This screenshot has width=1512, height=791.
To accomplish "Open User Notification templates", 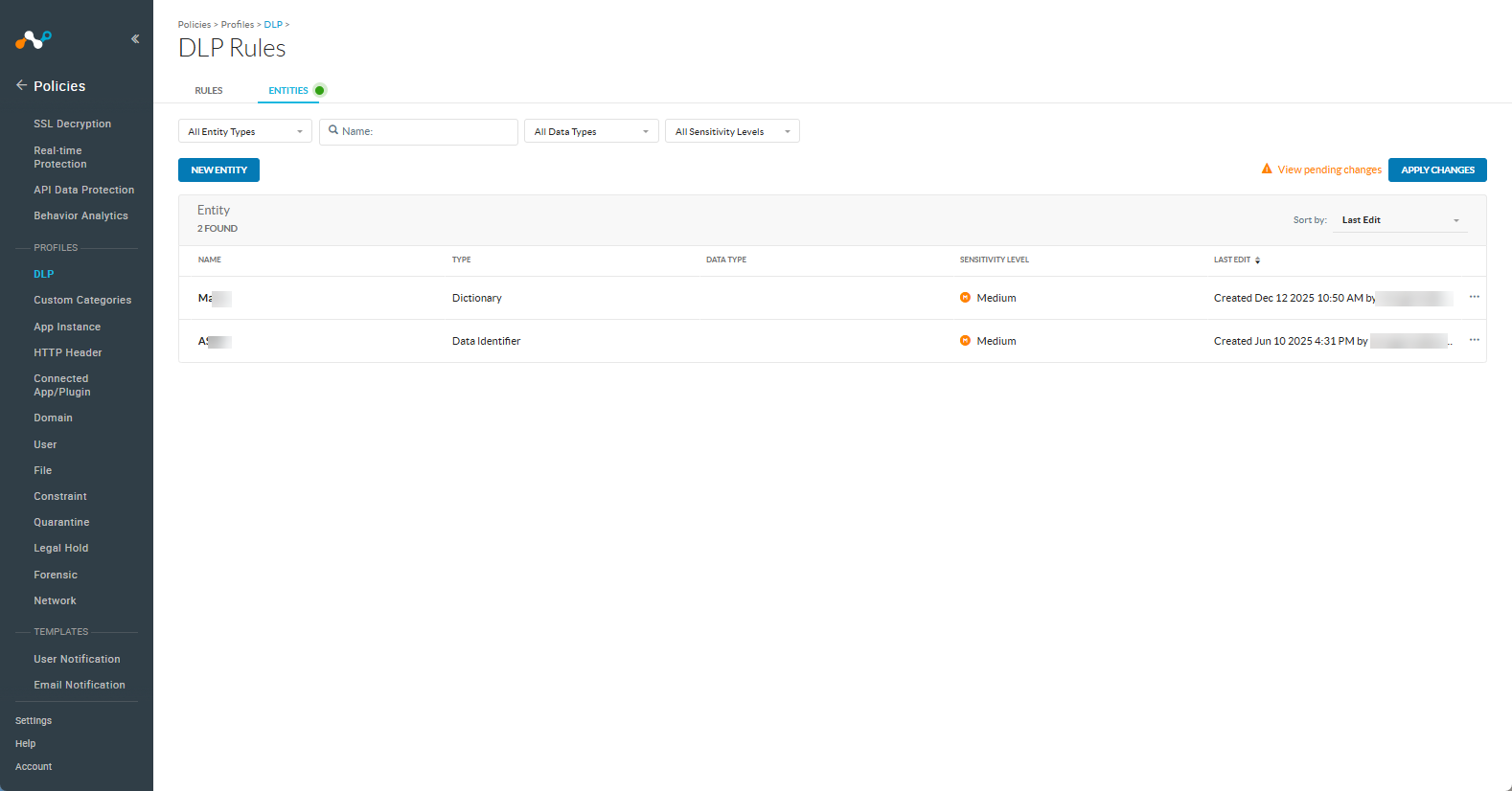I will 77,659.
